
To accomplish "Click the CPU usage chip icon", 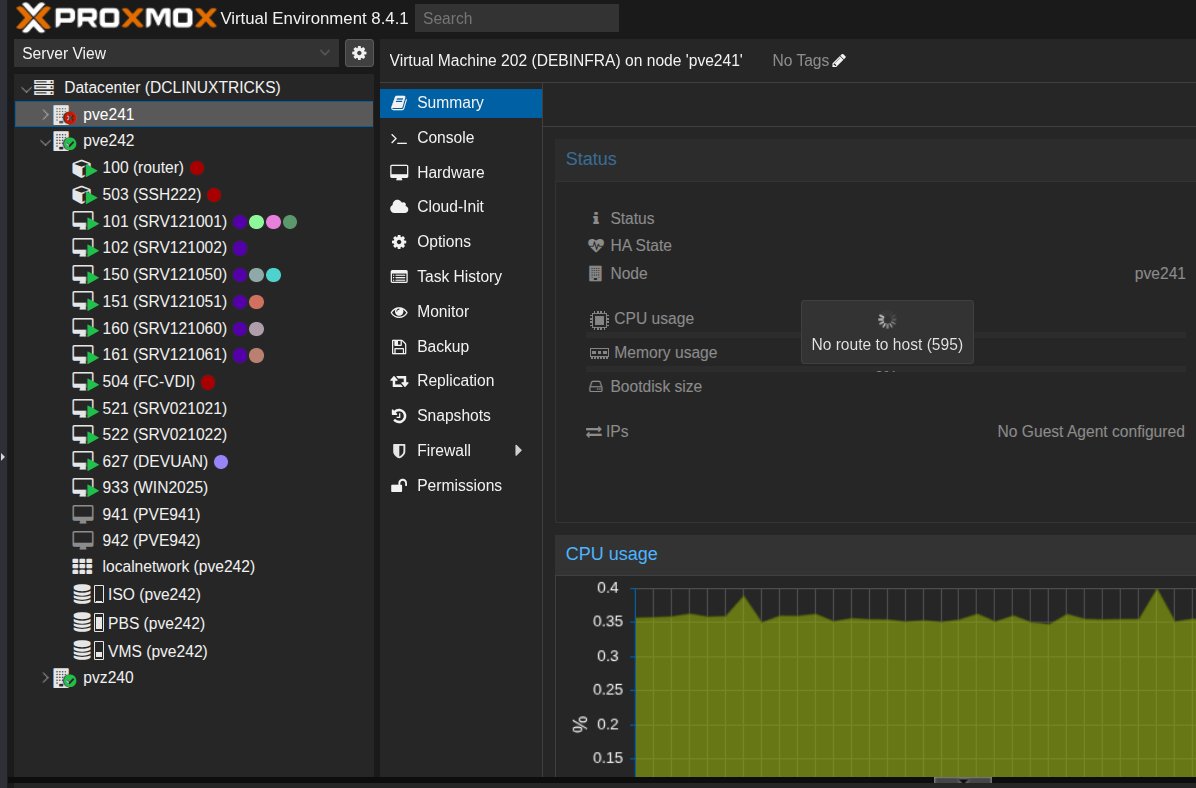I will tap(599, 320).
